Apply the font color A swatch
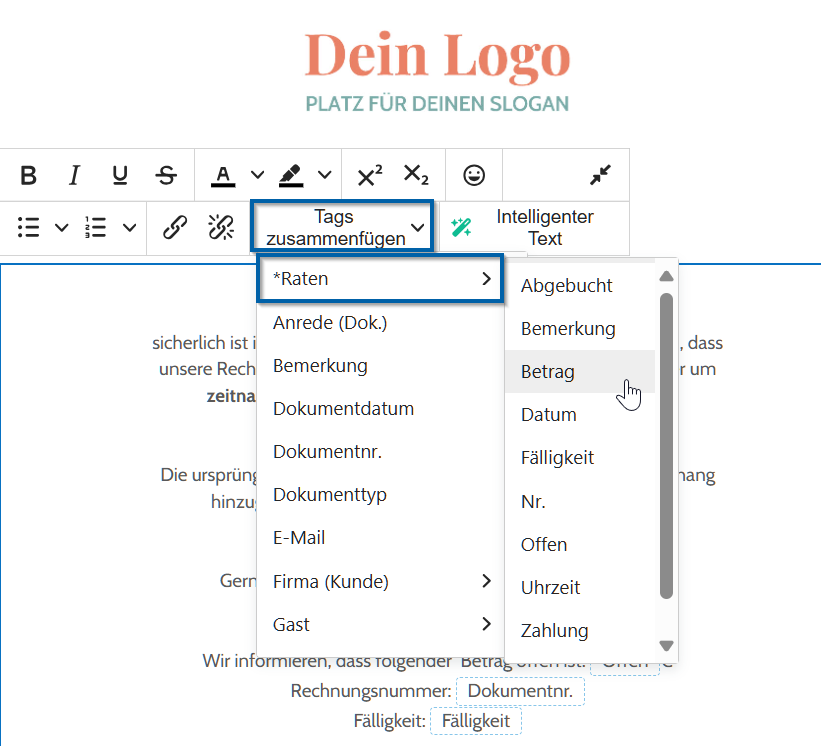821x746 pixels. (x=223, y=176)
